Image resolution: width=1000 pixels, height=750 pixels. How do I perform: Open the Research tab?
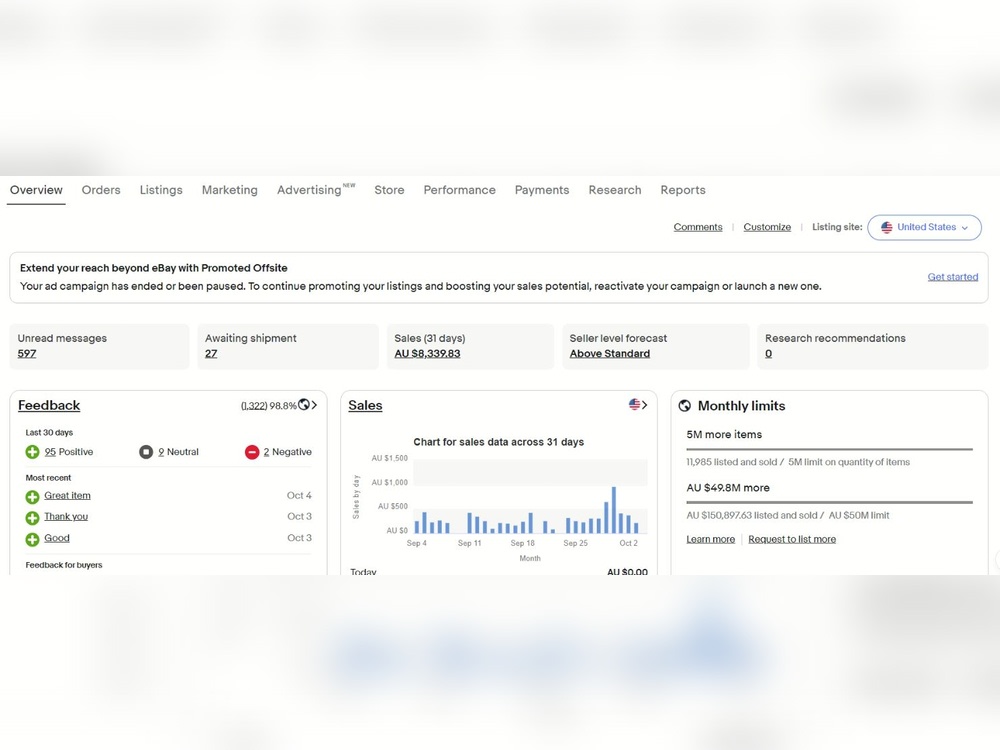[x=615, y=190]
